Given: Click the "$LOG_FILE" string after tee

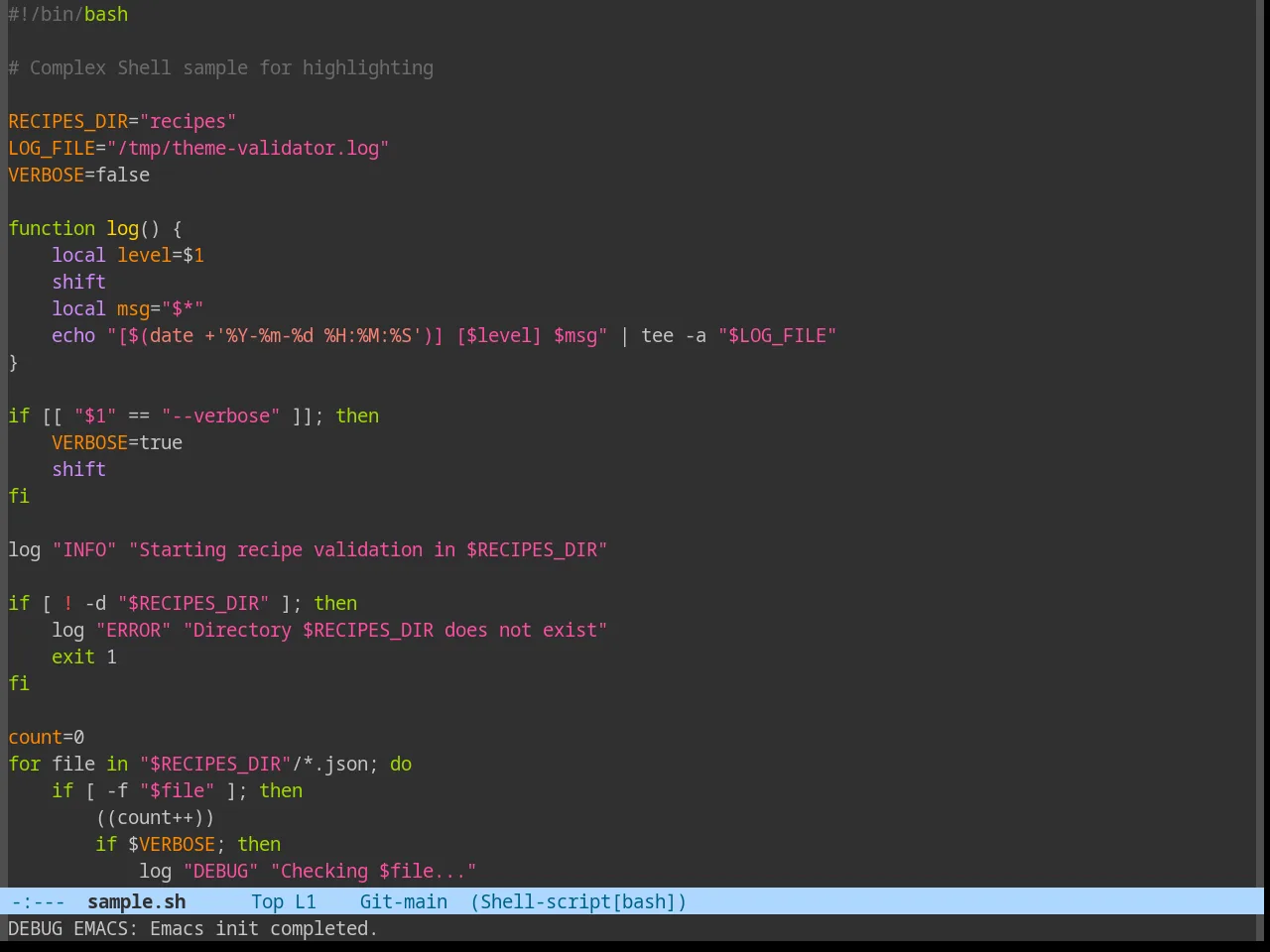Looking at the screenshot, I should (778, 335).
